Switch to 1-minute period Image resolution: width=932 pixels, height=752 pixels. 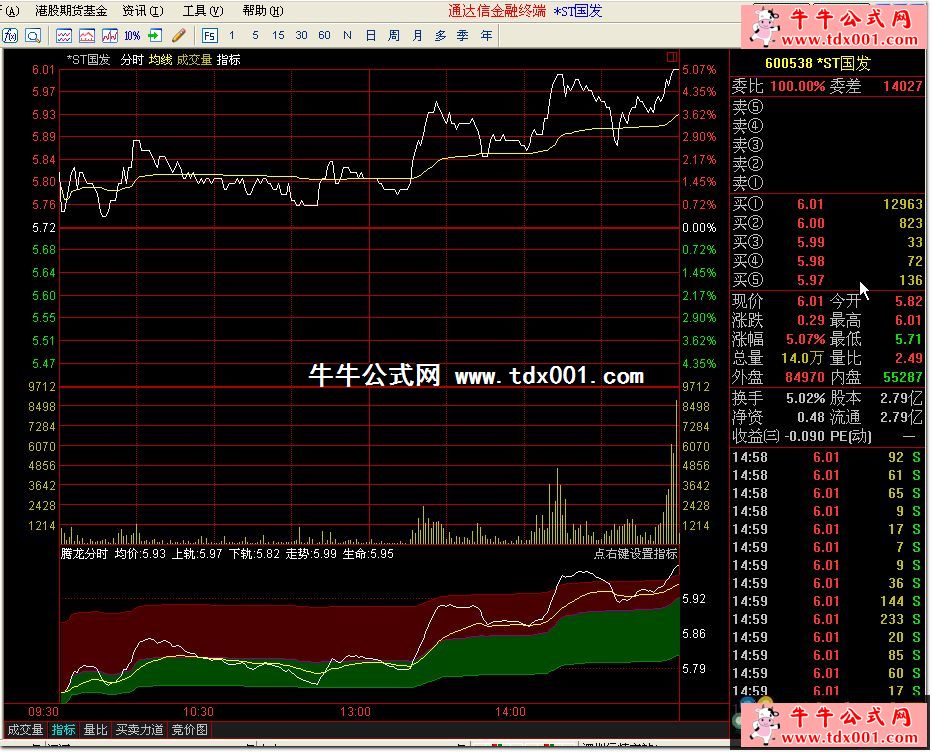pyautogui.click(x=232, y=36)
